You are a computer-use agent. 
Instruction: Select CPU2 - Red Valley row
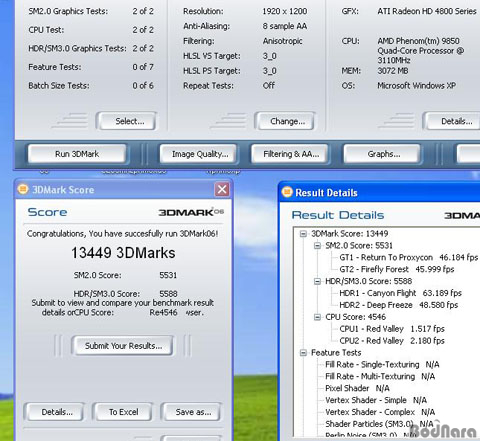click(392, 341)
